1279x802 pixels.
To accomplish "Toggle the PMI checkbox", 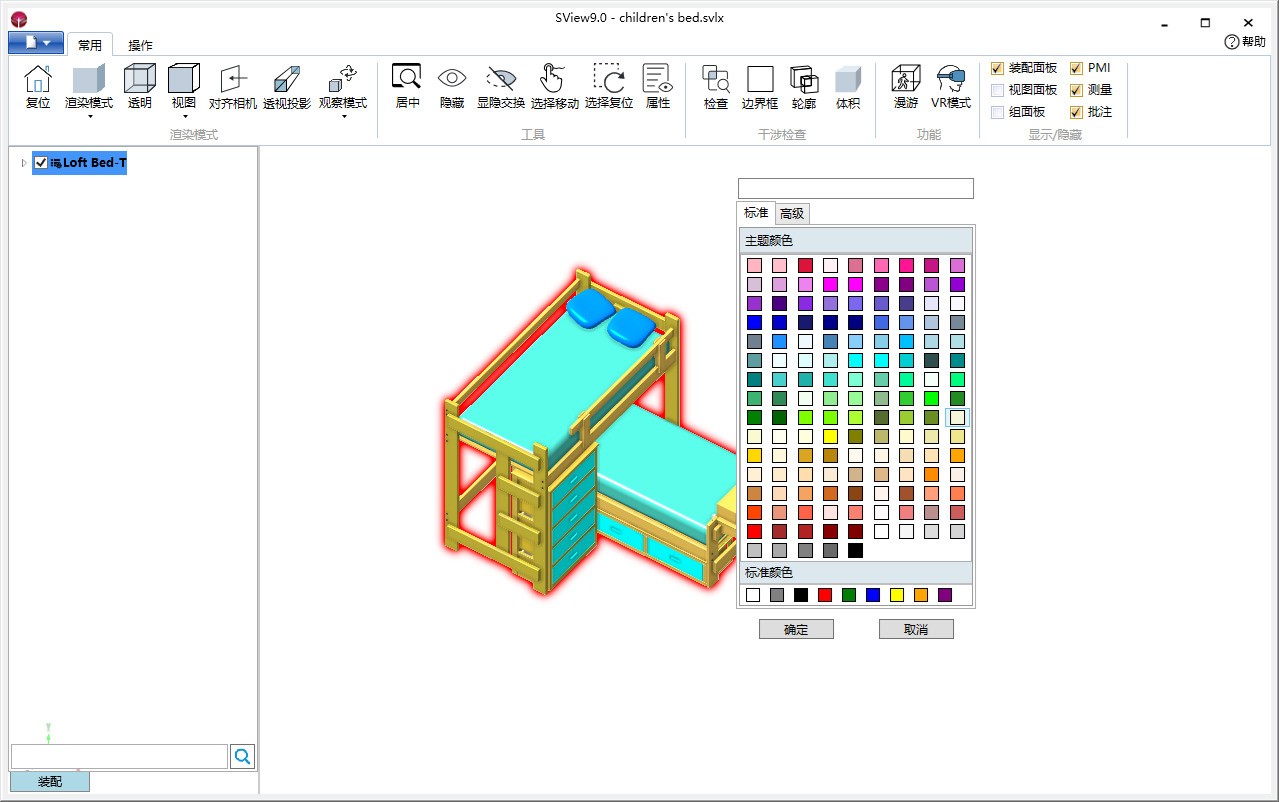I will pyautogui.click(x=1076, y=68).
